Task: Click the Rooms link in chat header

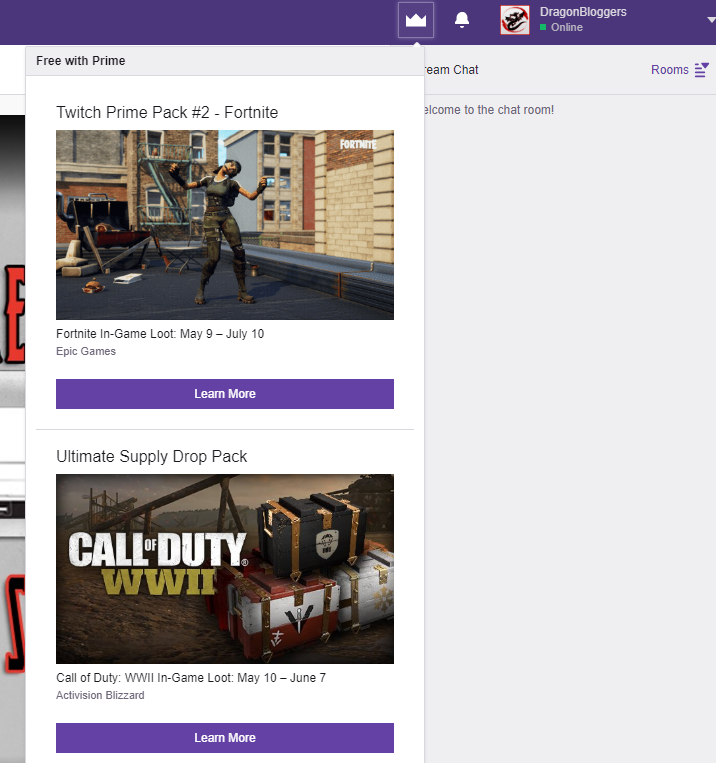Action: [x=670, y=70]
